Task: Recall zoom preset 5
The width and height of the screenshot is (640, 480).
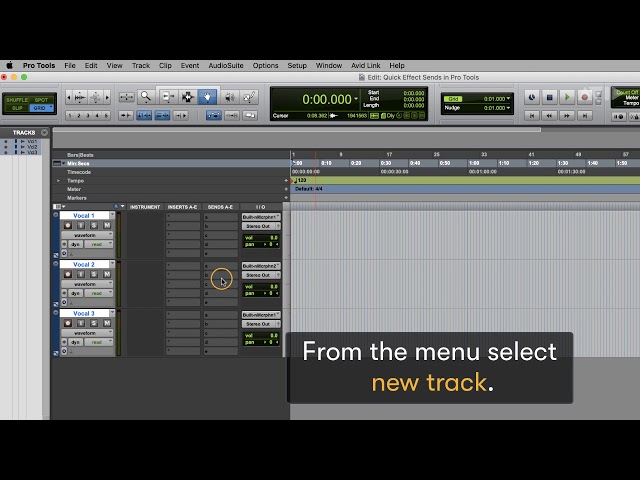Action: [x=106, y=116]
